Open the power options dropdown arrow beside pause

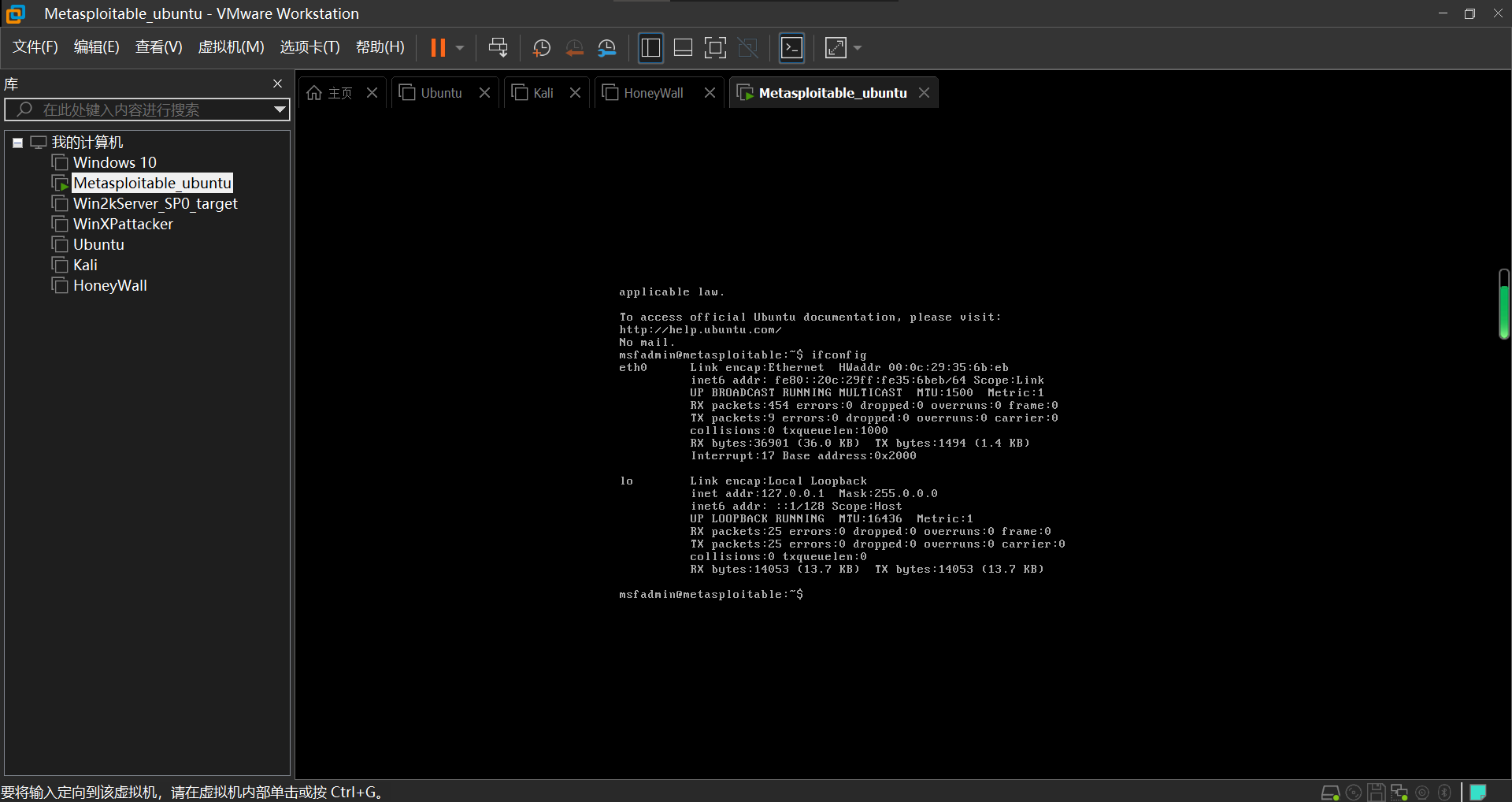coord(460,48)
